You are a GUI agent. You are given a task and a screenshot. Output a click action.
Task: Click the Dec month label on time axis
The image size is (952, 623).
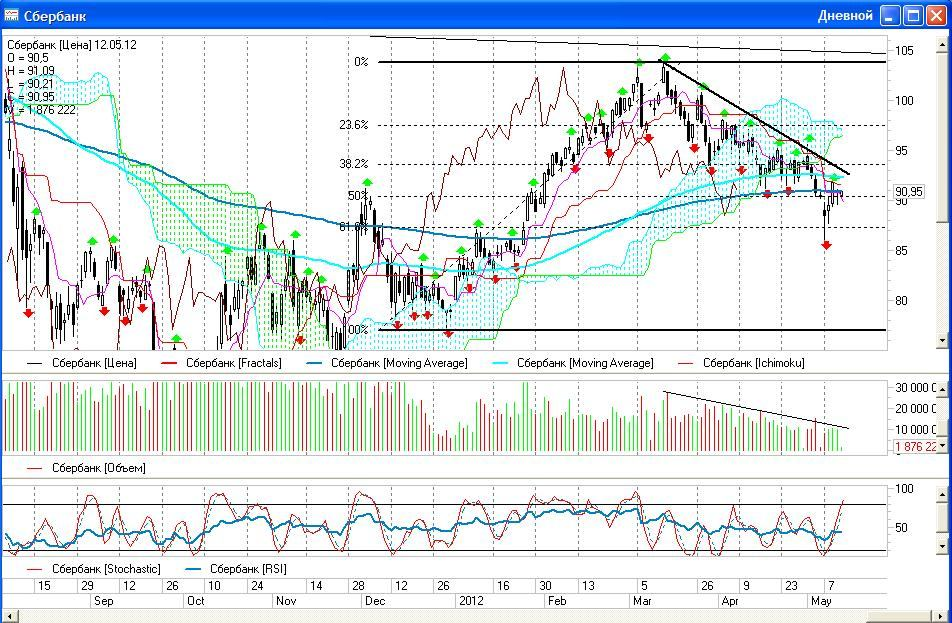tap(375, 601)
